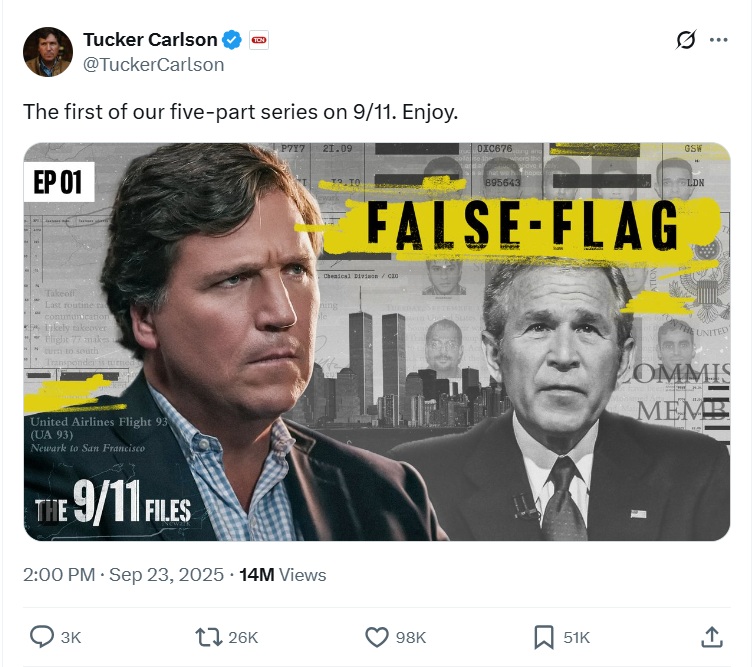The width and height of the screenshot is (752, 667).
Task: Repost this post using the arrows icon
Action: [208, 636]
